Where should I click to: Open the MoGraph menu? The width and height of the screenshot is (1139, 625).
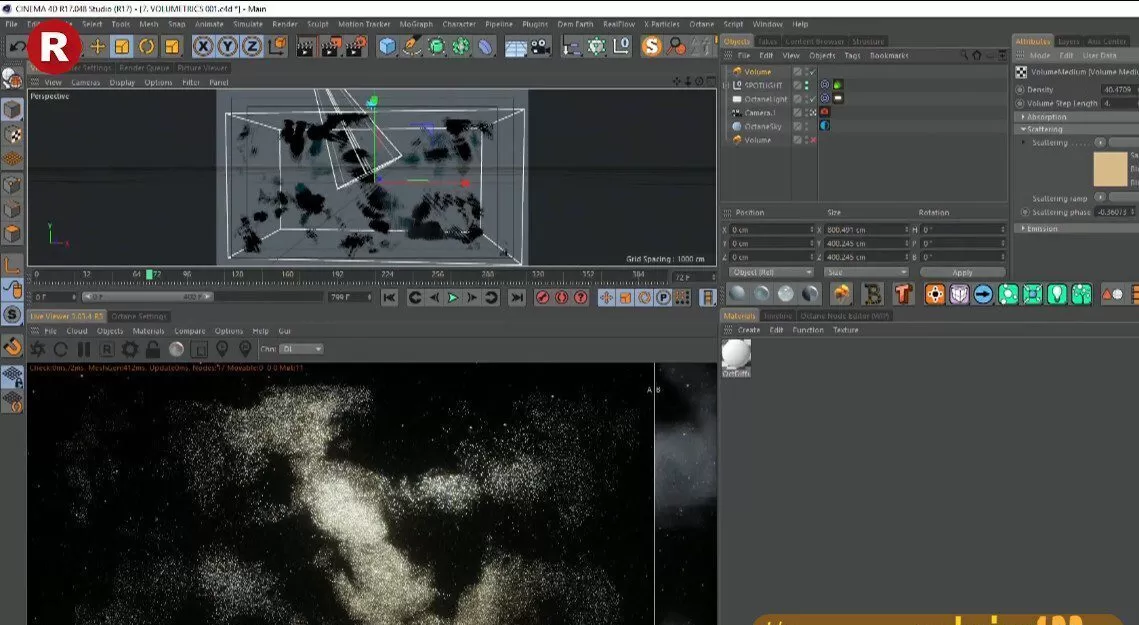pyautogui.click(x=416, y=24)
